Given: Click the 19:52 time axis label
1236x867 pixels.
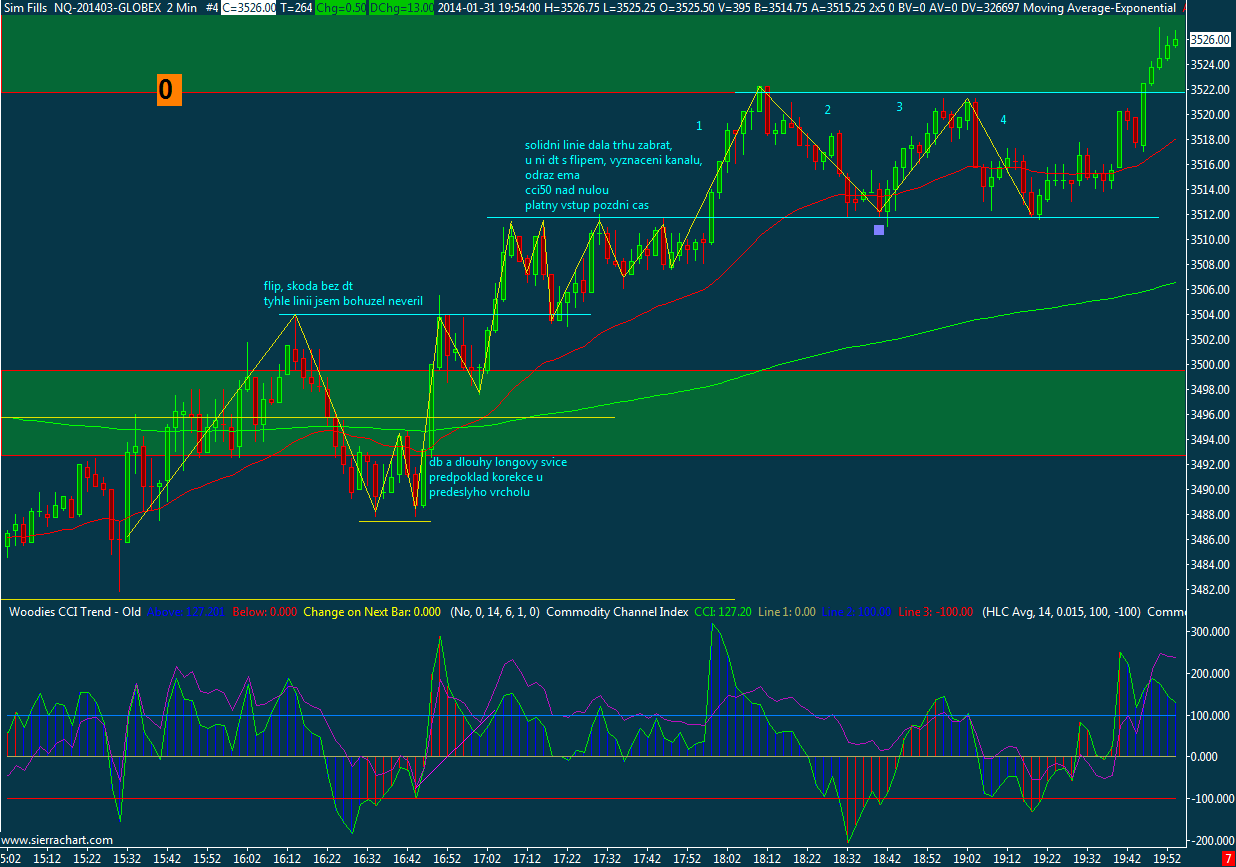Looking at the screenshot, I should pos(1167,859).
